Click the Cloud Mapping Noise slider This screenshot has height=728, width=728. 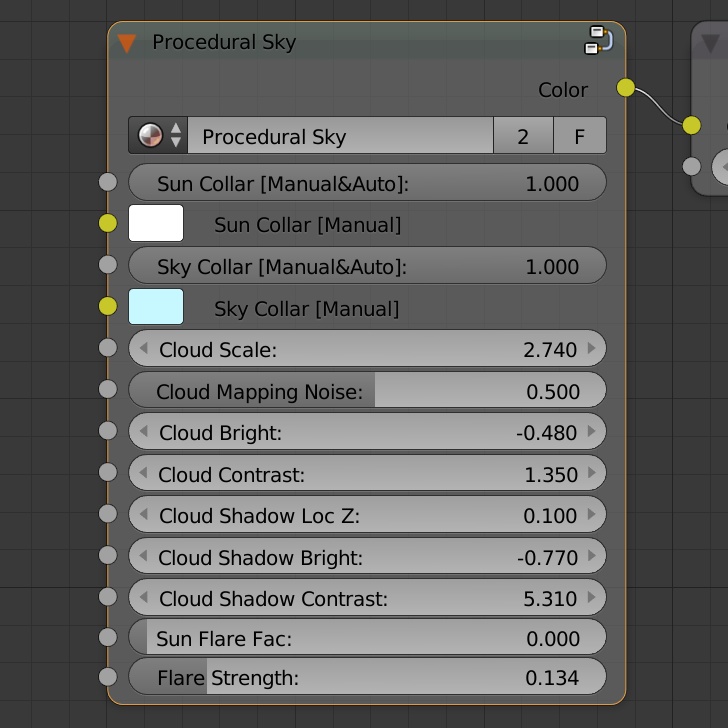pos(367,391)
